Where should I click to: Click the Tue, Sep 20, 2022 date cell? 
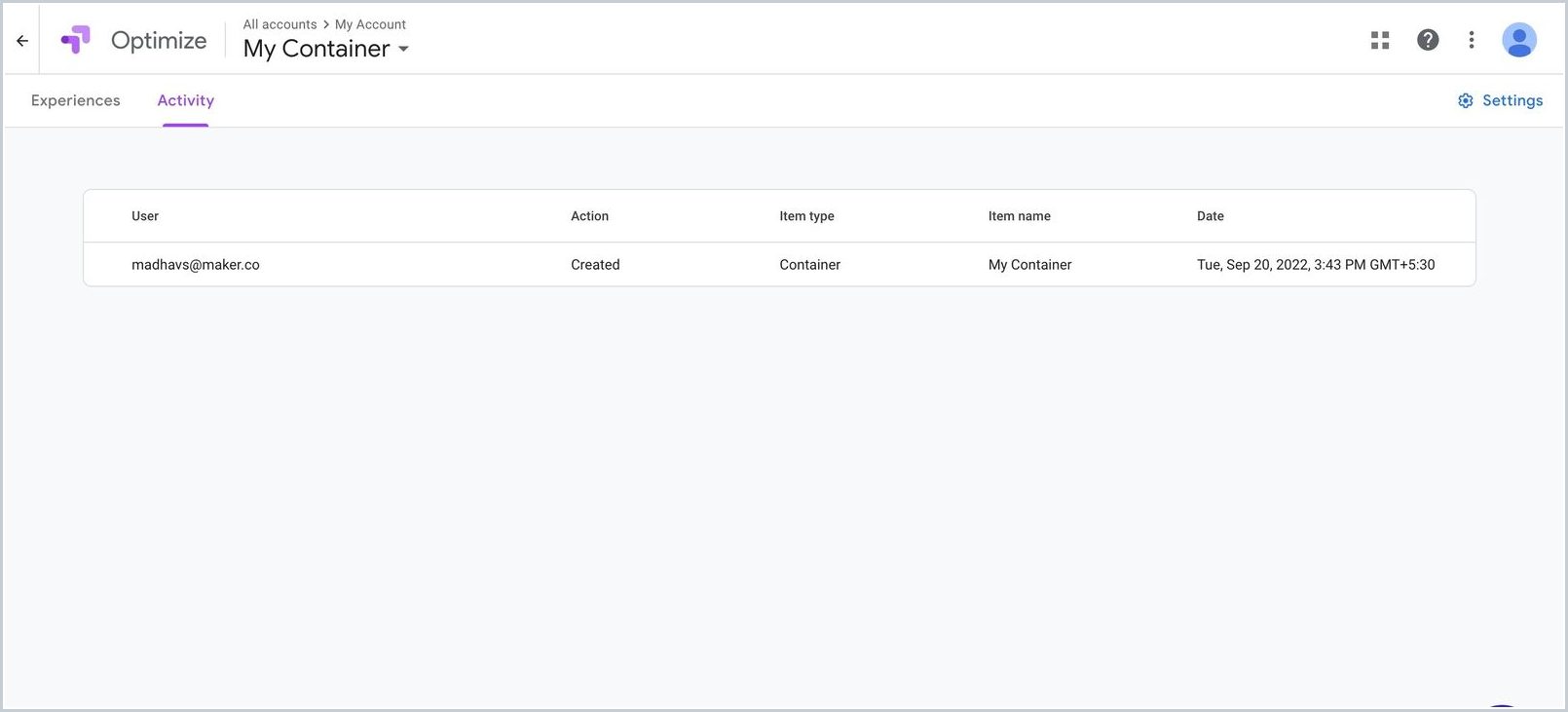pyautogui.click(x=1316, y=265)
